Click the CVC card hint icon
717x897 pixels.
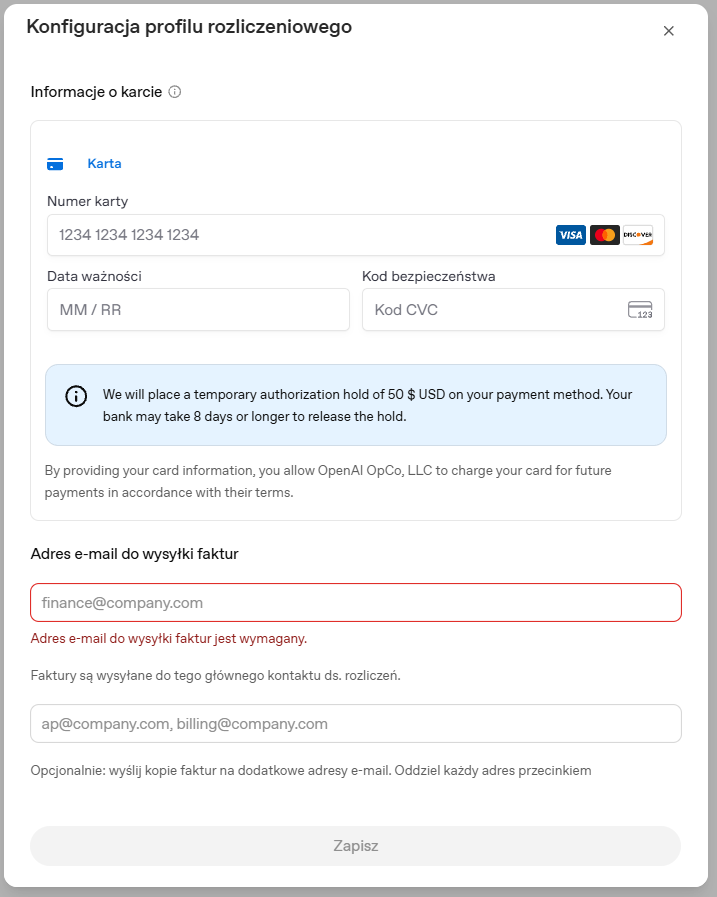(x=640, y=309)
